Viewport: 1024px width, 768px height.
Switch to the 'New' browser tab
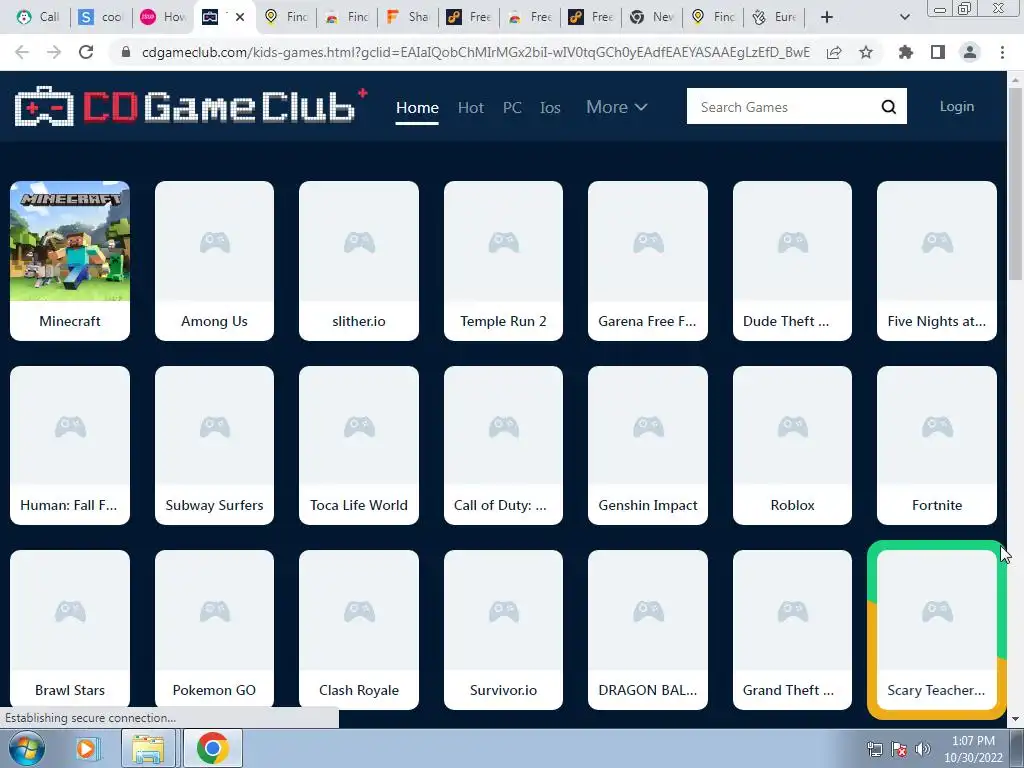(x=652, y=17)
